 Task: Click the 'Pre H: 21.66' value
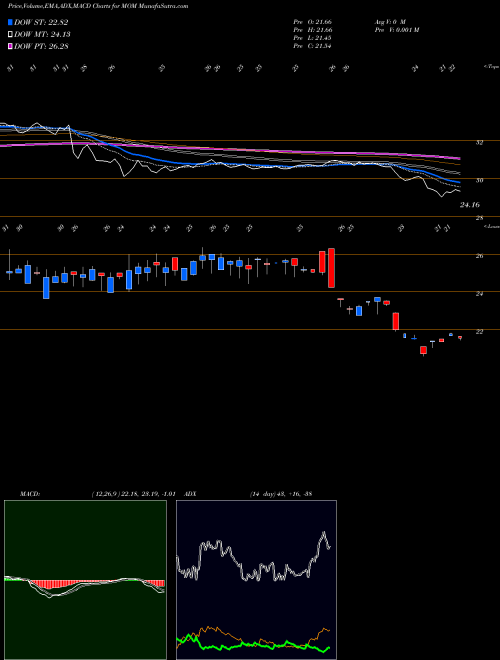tap(313, 30)
